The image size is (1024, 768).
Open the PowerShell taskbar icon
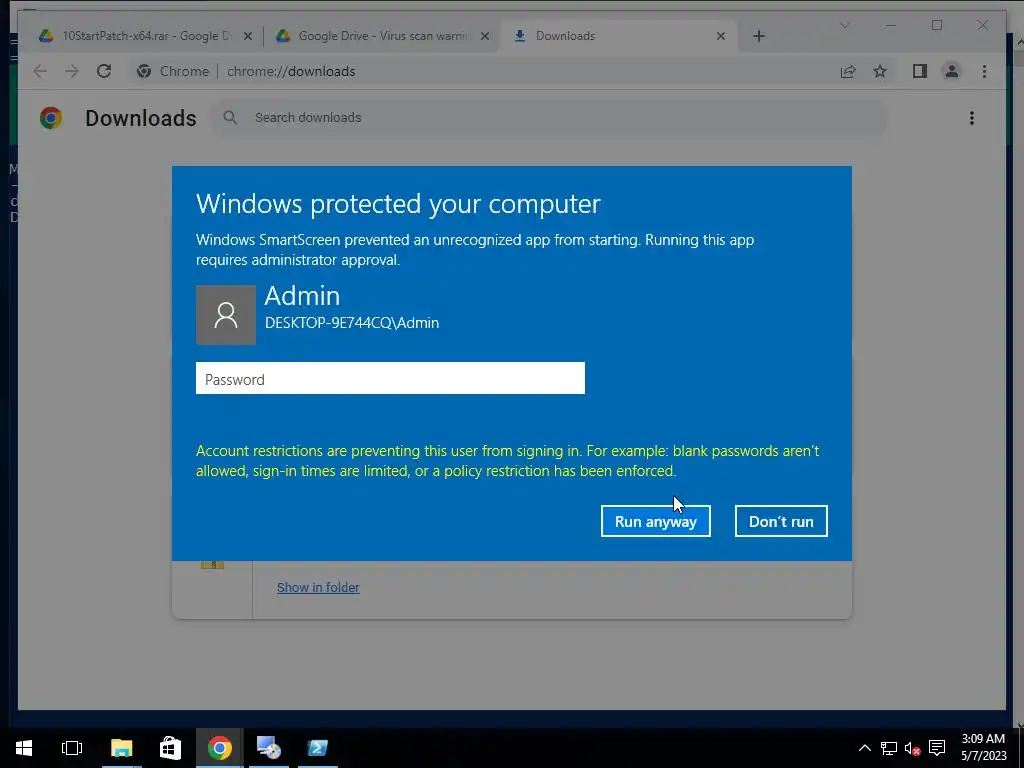(317, 748)
